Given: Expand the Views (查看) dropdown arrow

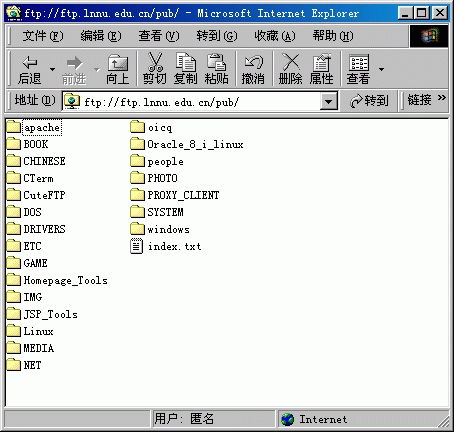Looking at the screenshot, I should pos(381,69).
